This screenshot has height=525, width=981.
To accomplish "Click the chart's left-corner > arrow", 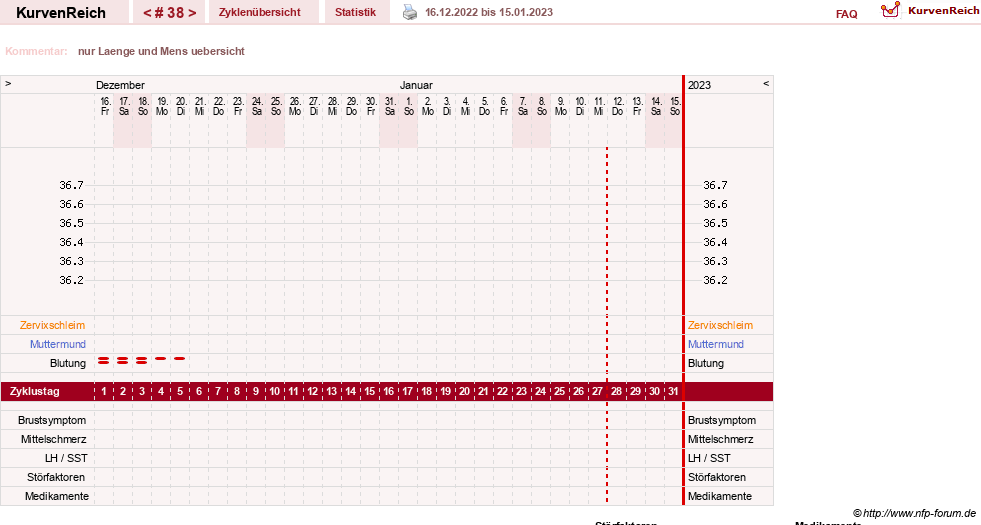I will coord(8,83).
